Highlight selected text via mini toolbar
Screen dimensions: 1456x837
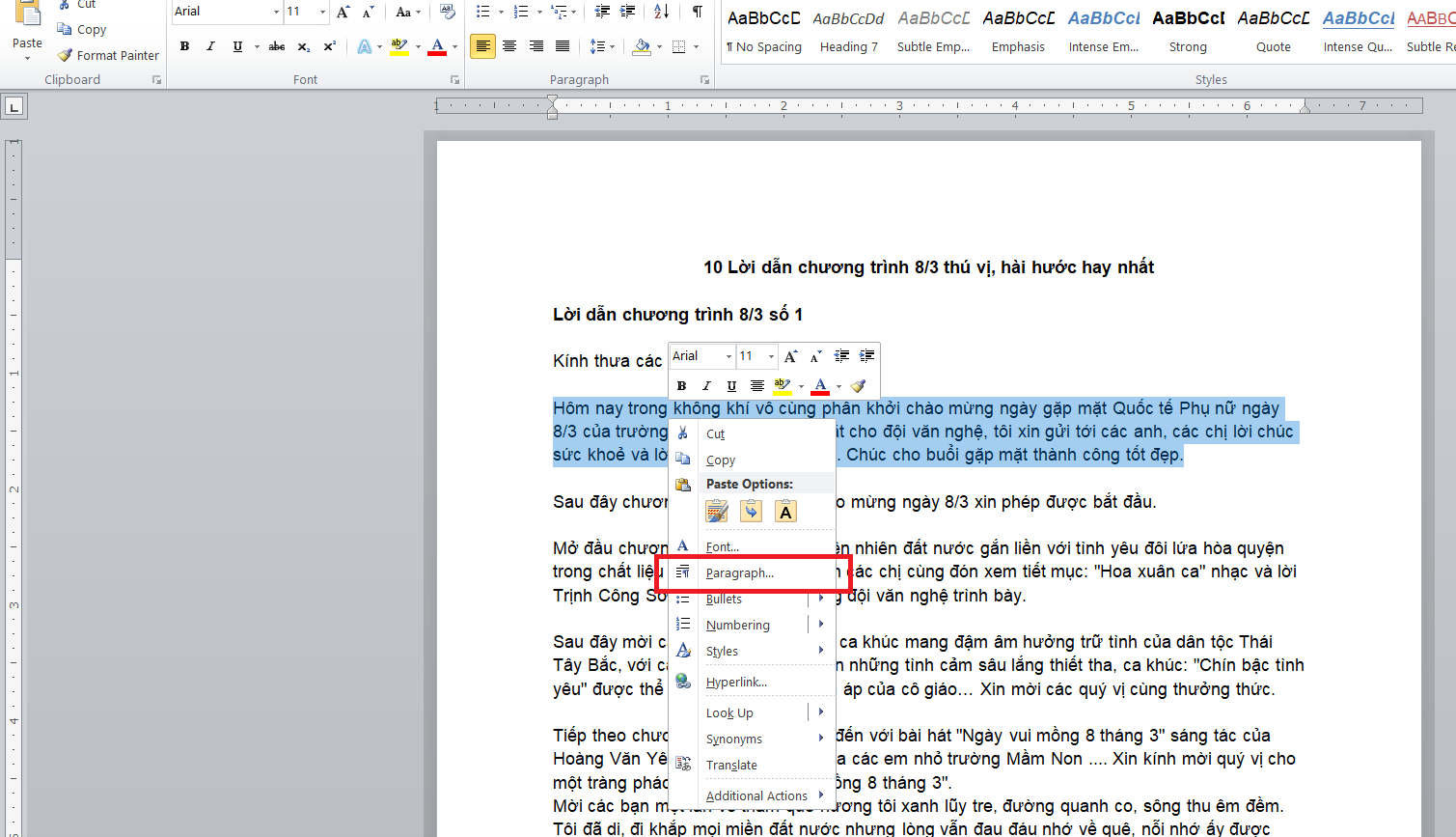pos(783,385)
